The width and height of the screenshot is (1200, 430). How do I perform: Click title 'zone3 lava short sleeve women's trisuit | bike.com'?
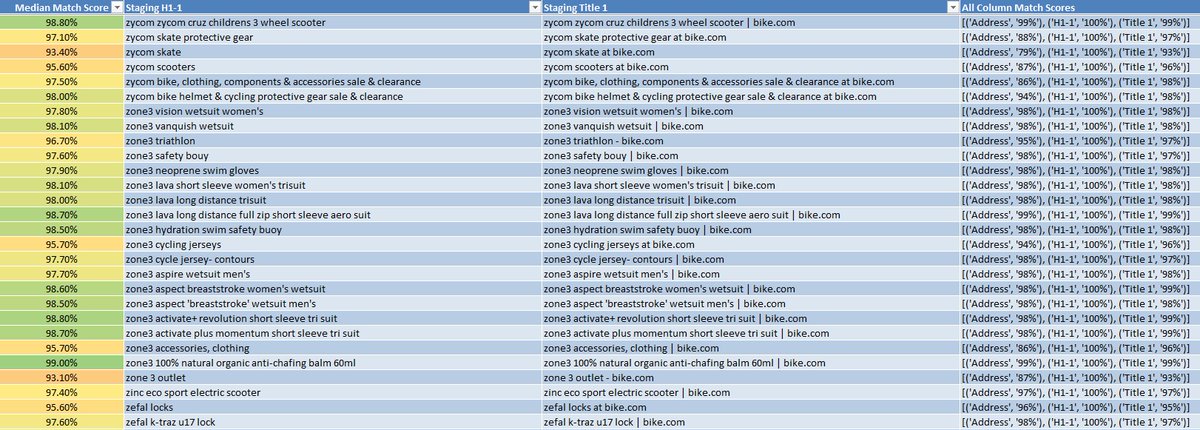(750, 186)
